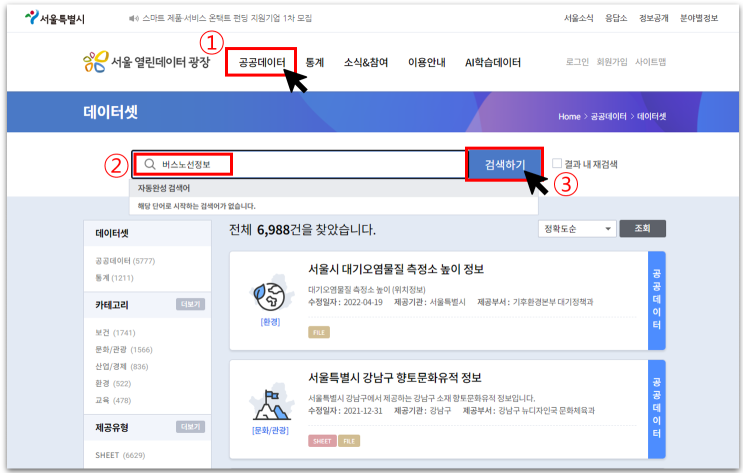Click the search field containing 버스노선정보
The height and width of the screenshot is (473, 743).
299,164
